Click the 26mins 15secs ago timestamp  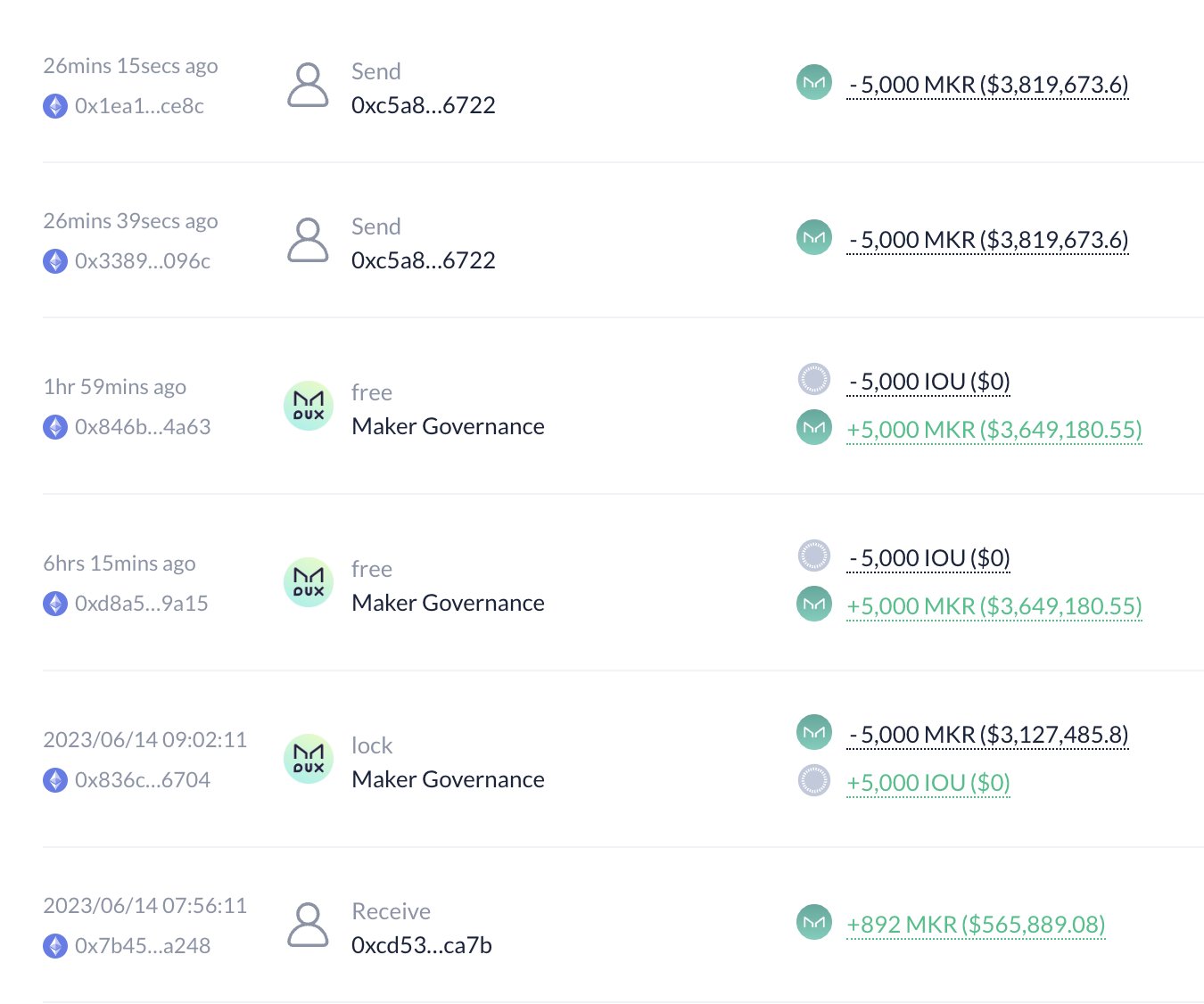(130, 66)
